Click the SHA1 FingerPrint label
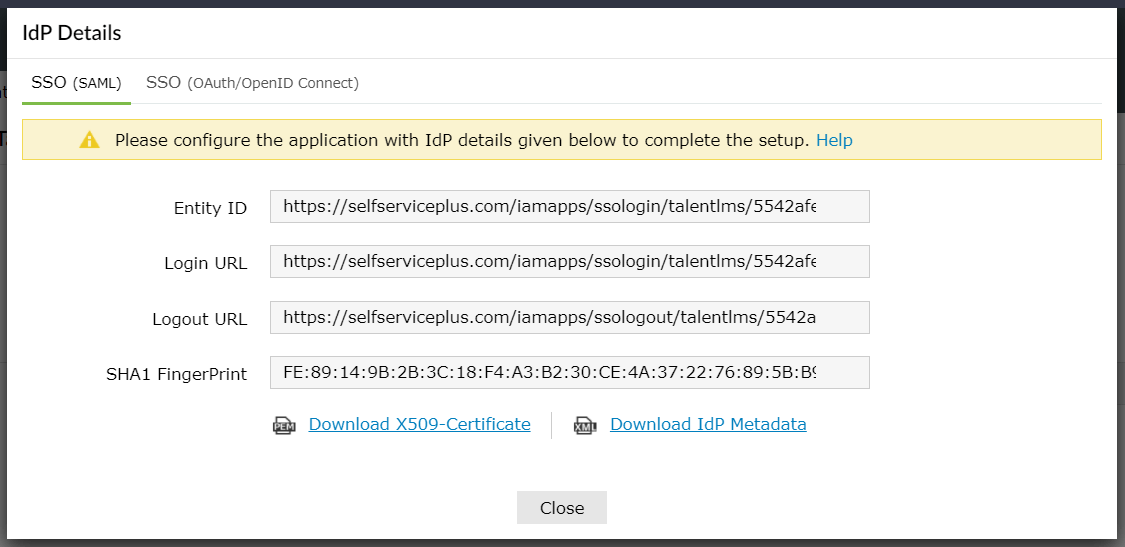 click(176, 374)
